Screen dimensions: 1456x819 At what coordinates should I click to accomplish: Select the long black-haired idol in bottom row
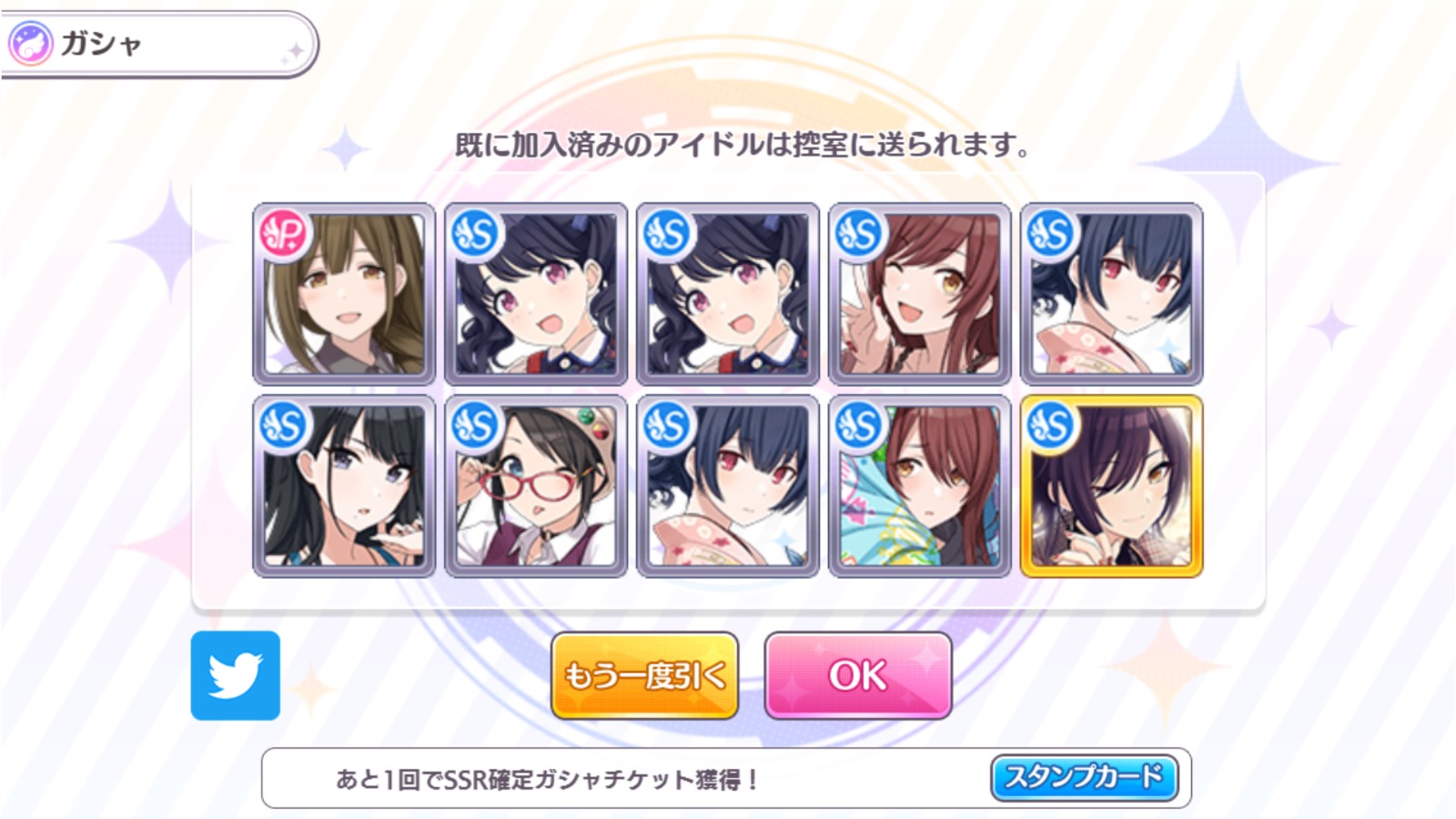344,486
